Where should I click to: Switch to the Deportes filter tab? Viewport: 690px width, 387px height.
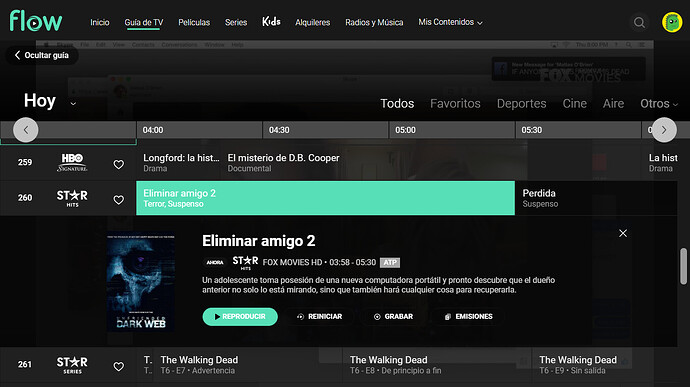(x=521, y=103)
